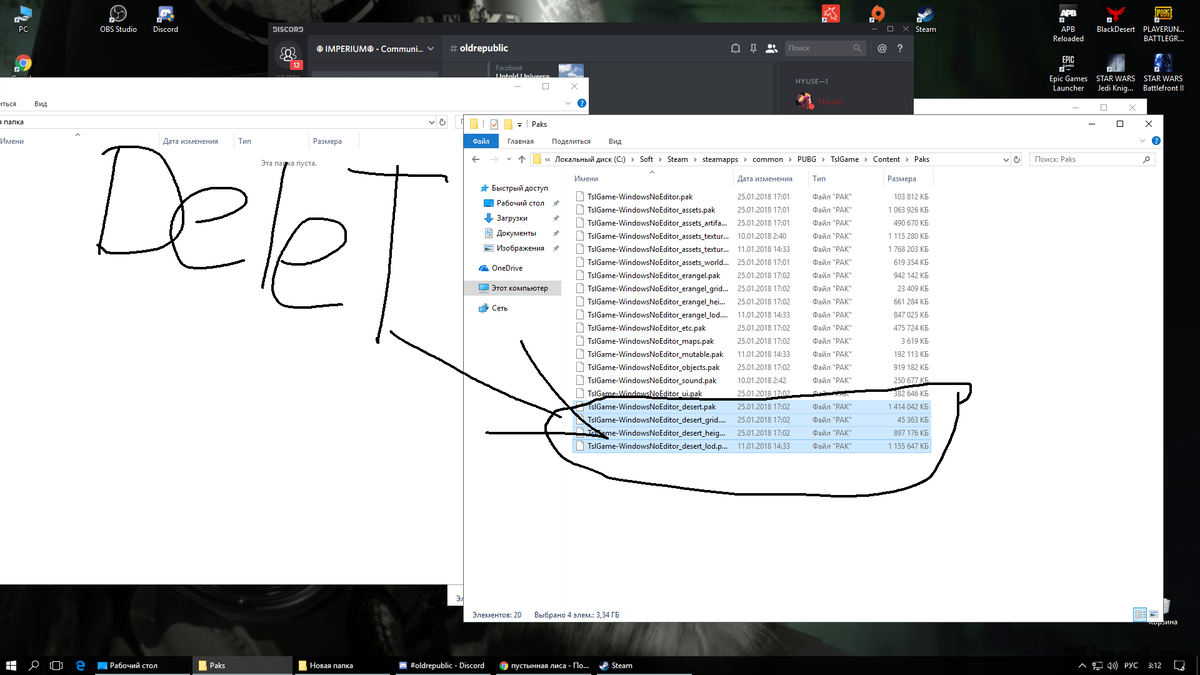This screenshot has width=1200, height=675.
Task: Show pinned messages in Discord
Action: point(753,48)
